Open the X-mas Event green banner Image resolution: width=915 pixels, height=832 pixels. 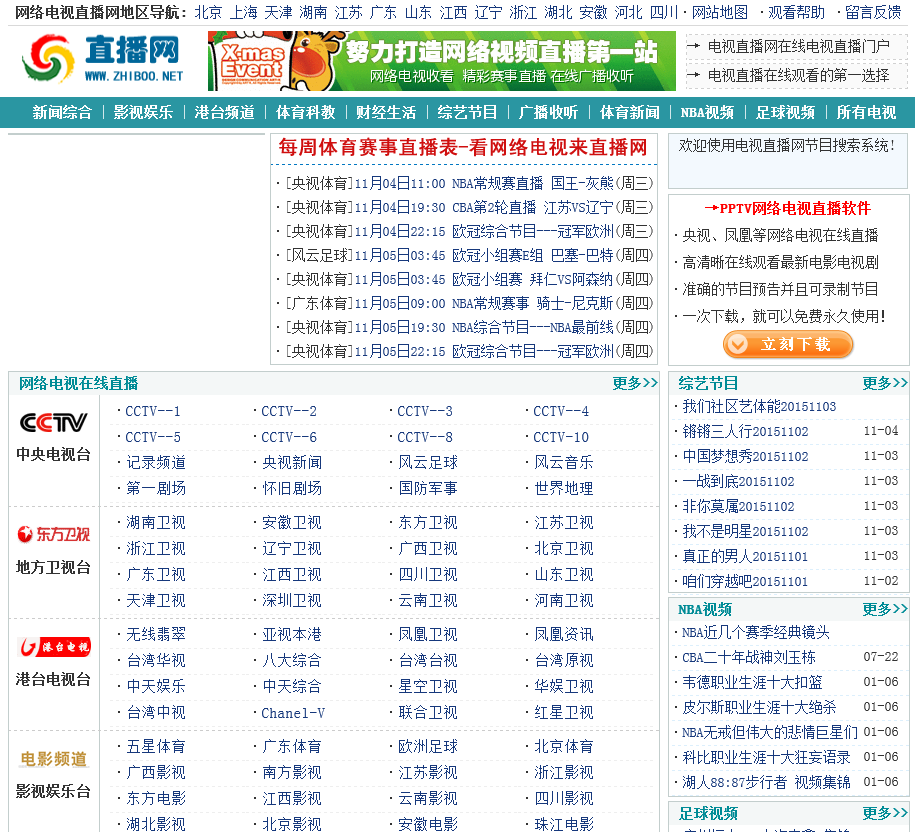coord(442,61)
